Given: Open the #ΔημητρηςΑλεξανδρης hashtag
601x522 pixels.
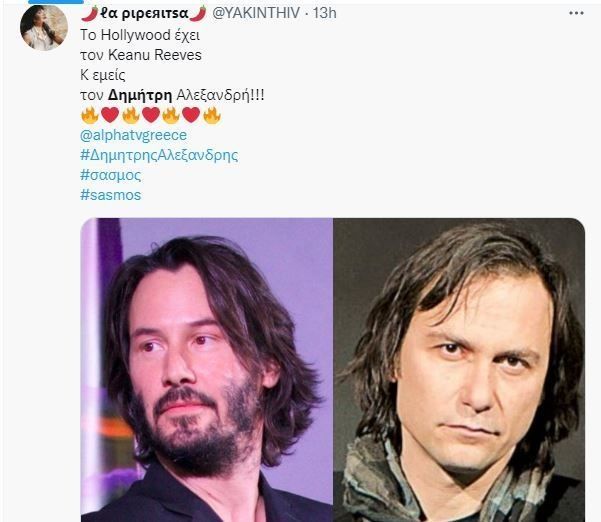Looking at the screenshot, I should (x=159, y=155).
